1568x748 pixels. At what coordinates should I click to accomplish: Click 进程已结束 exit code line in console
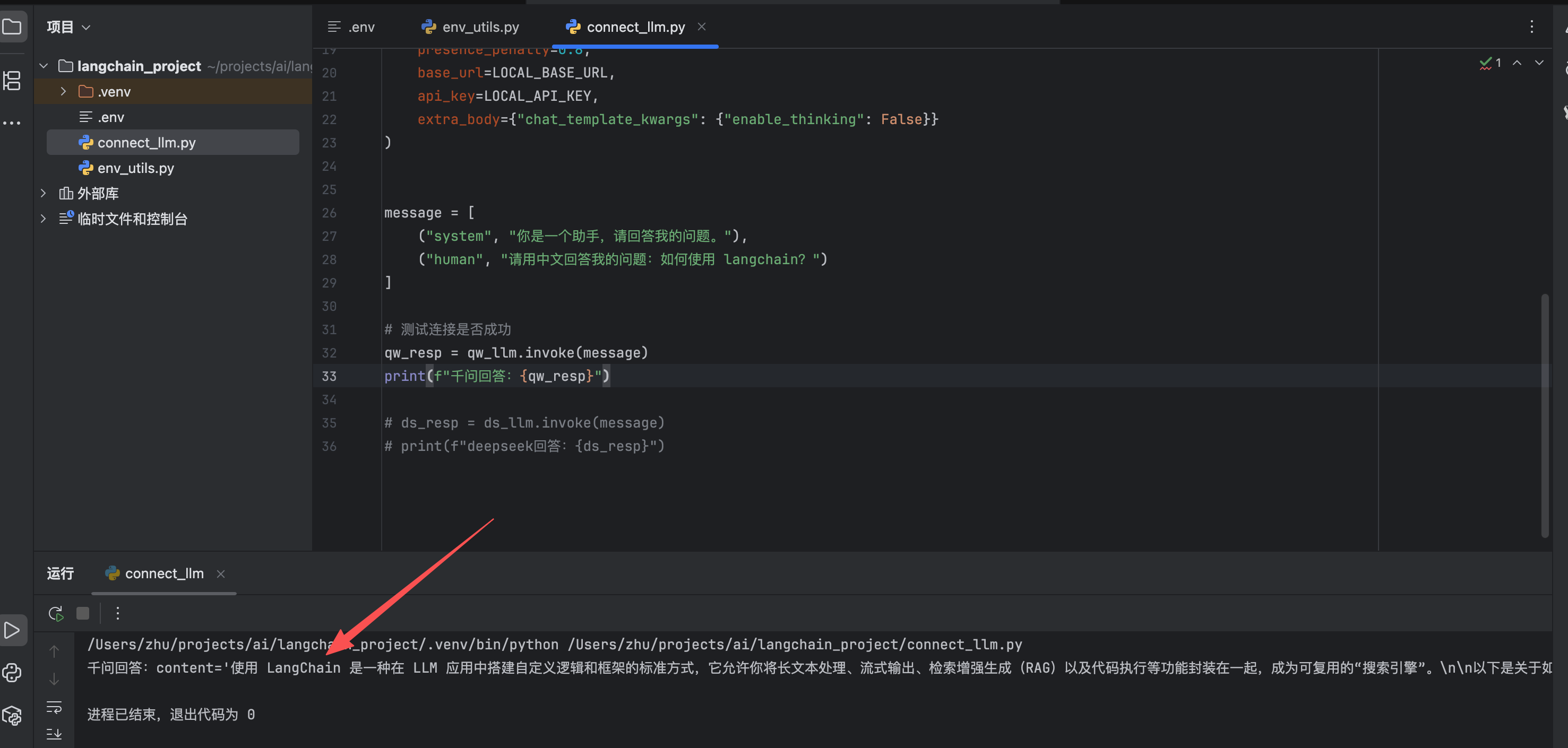[171, 715]
